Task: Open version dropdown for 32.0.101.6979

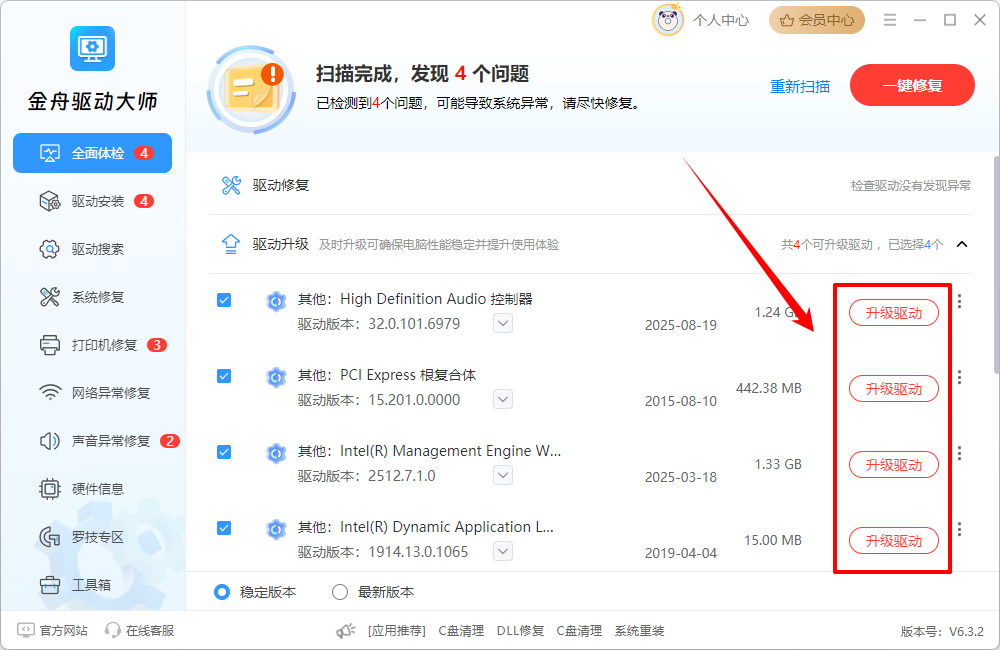Action: tap(503, 323)
